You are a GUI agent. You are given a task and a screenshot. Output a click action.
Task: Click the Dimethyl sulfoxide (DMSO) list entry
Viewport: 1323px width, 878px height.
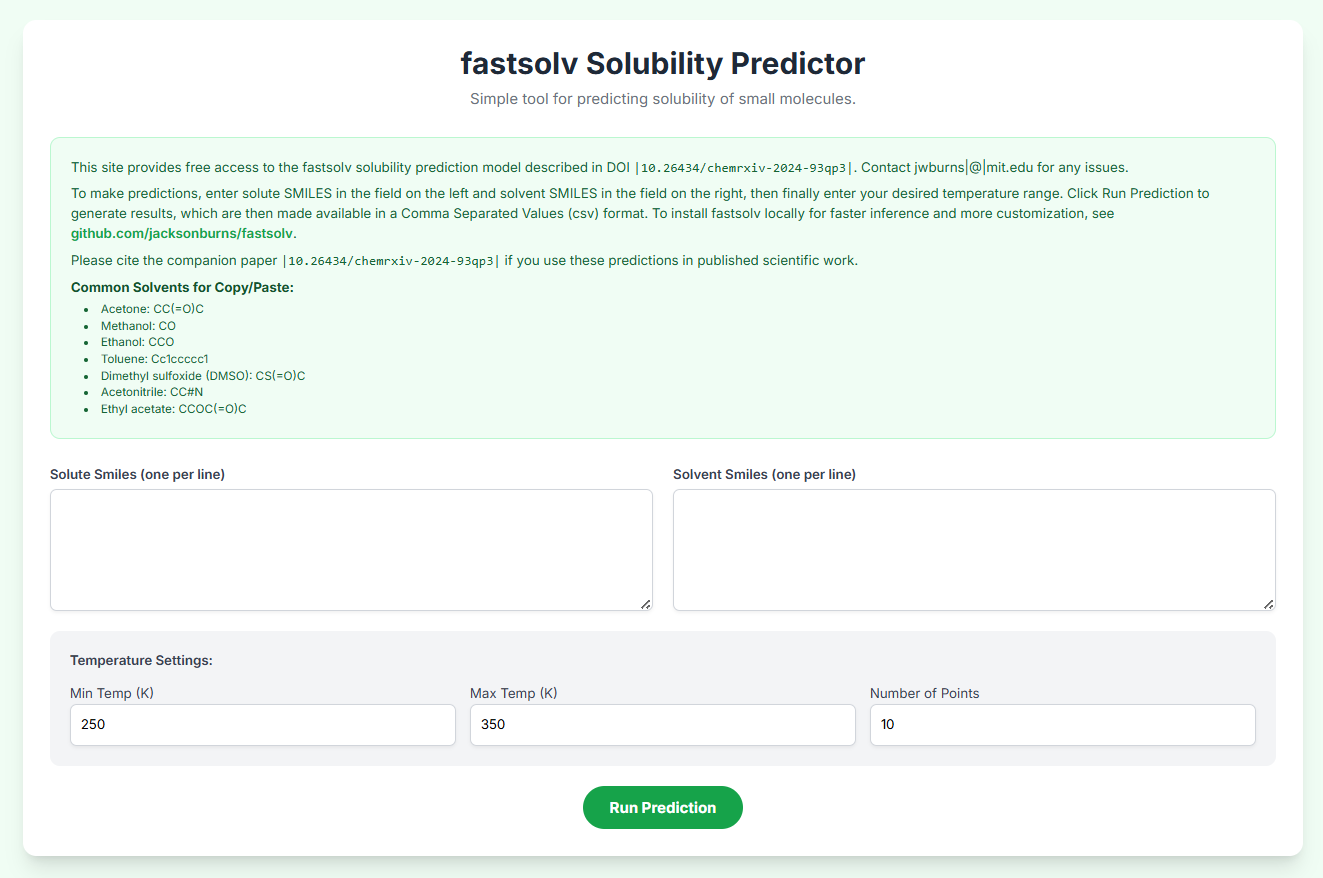pyautogui.click(x=203, y=376)
